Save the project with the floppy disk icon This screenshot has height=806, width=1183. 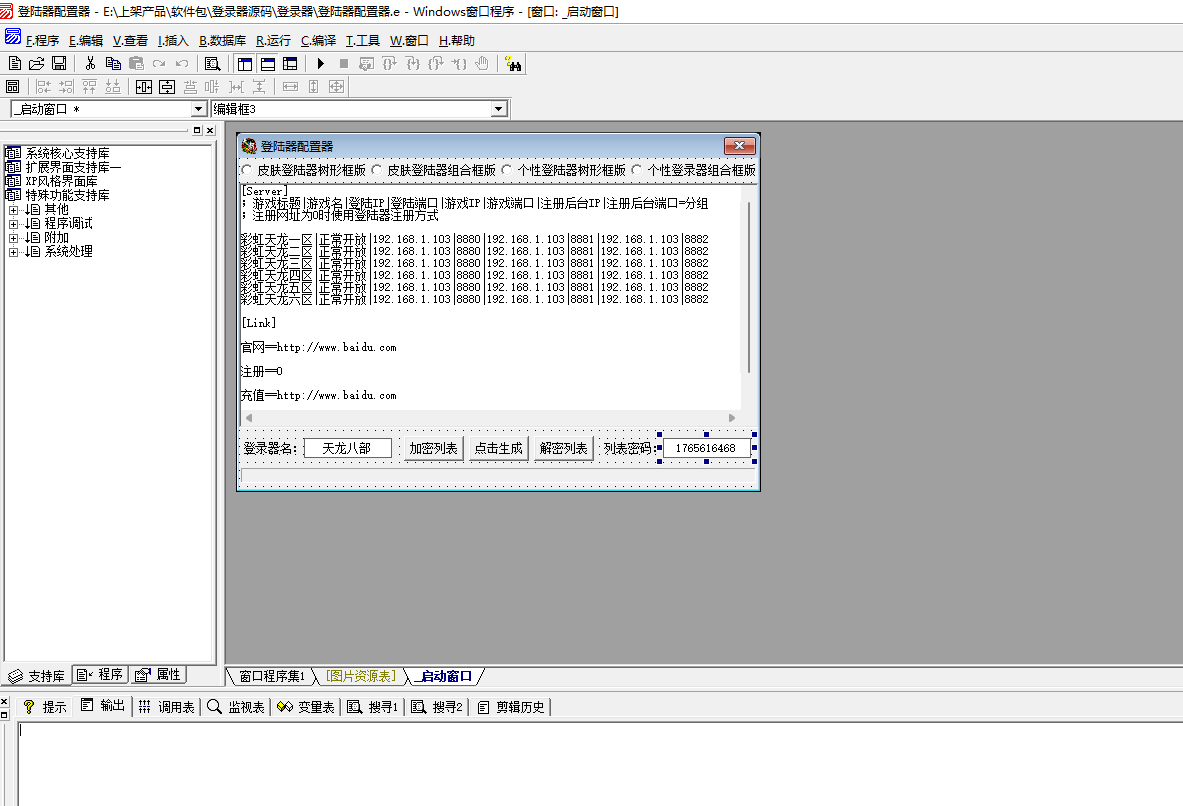59,63
